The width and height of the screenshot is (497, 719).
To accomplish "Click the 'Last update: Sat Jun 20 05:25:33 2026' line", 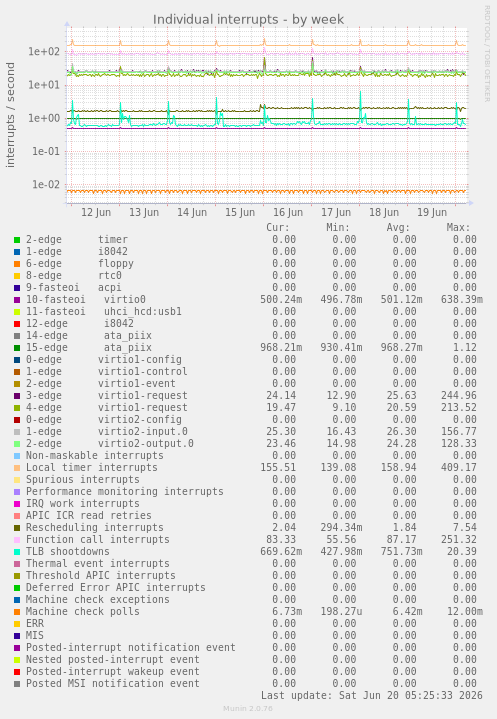I will [x=372, y=696].
